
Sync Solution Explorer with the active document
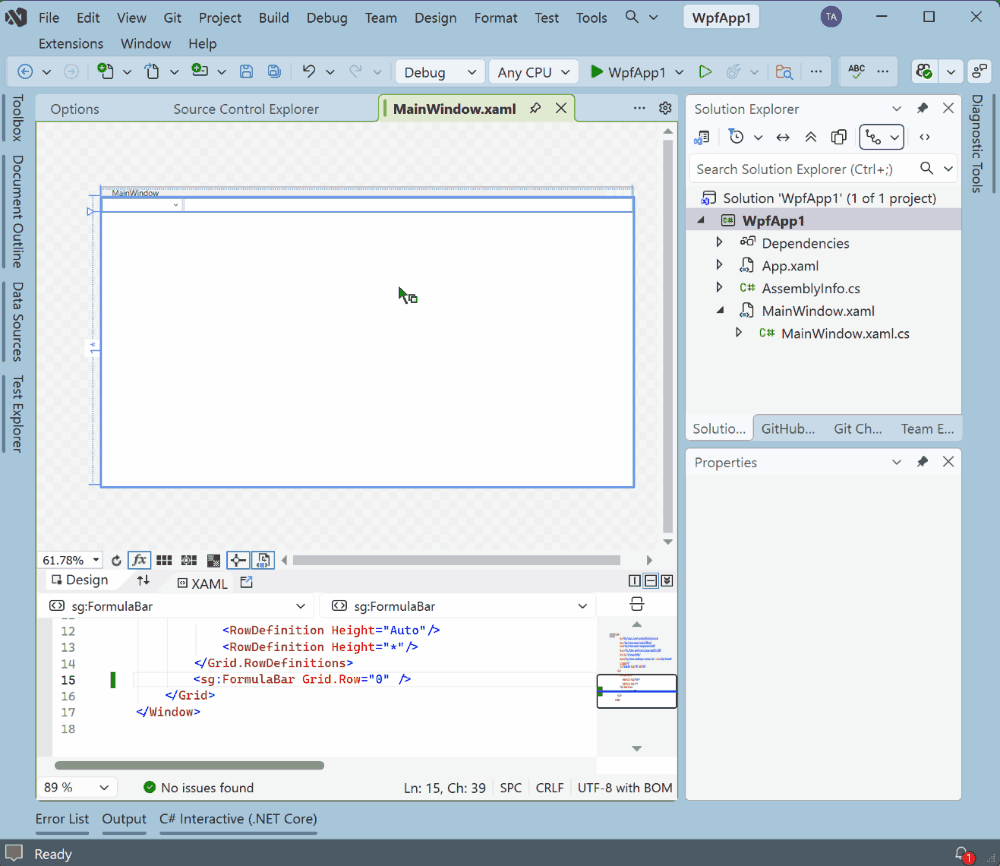[782, 137]
